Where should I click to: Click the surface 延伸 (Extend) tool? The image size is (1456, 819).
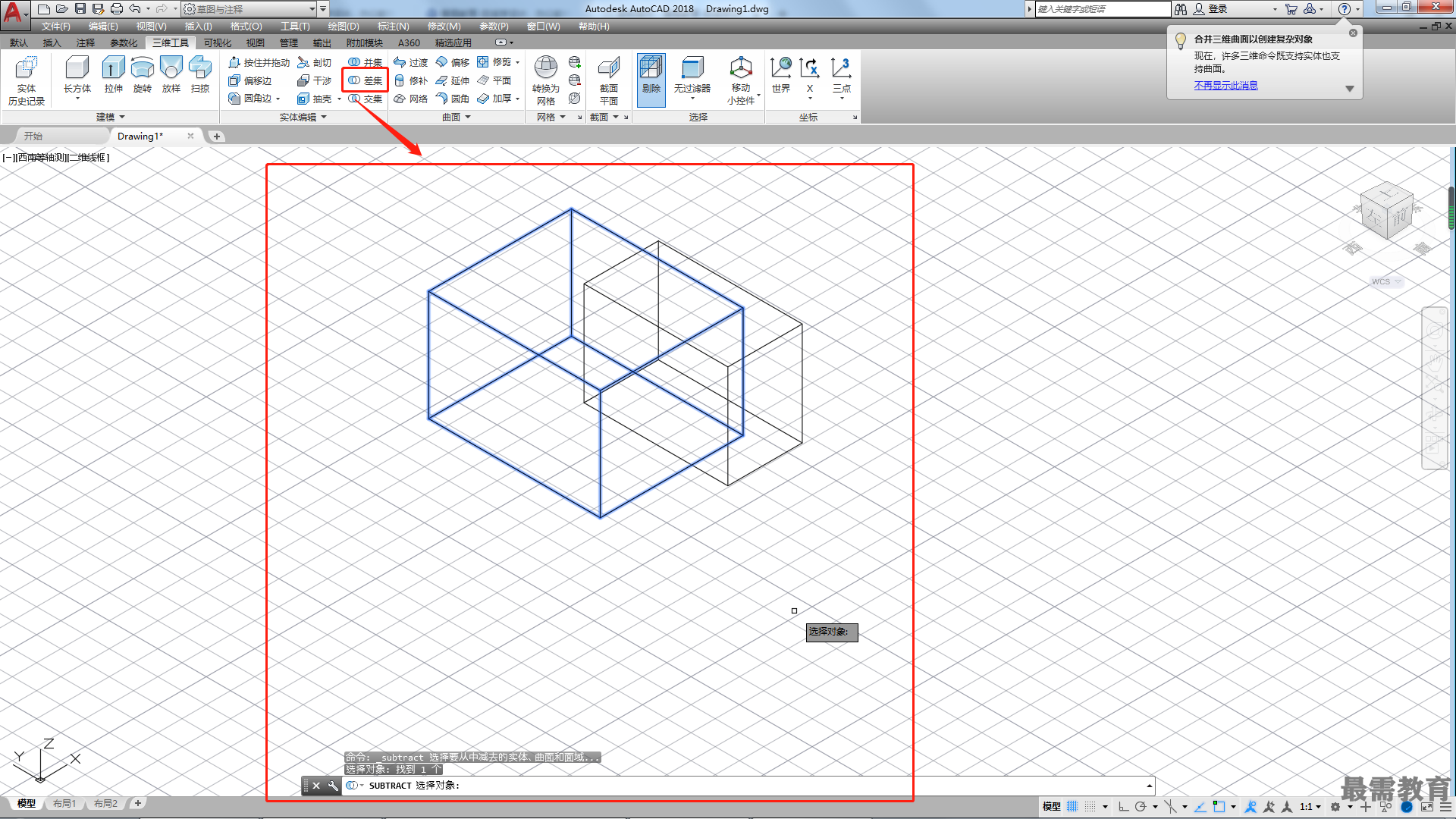click(x=453, y=80)
